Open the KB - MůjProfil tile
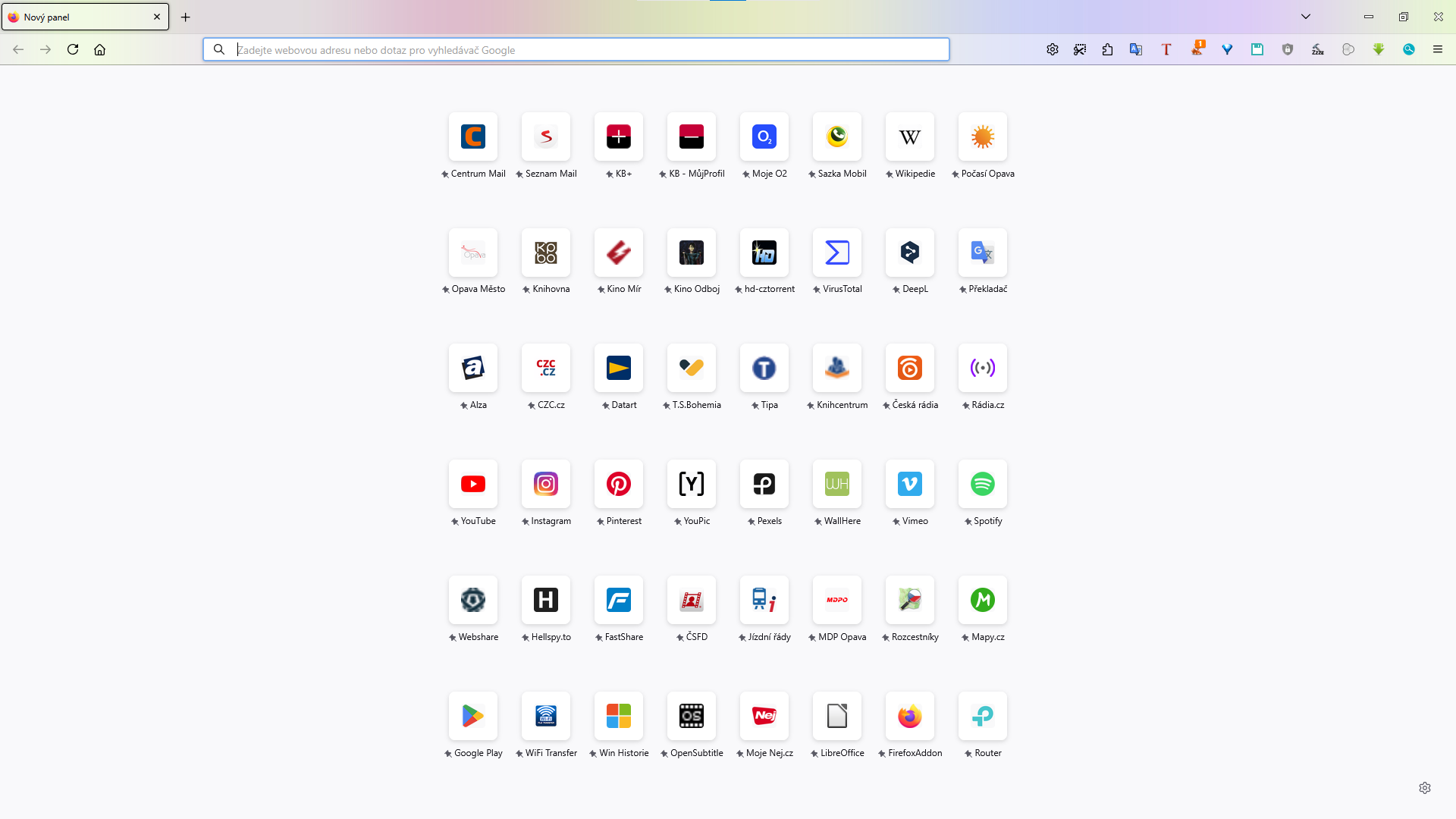This screenshot has width=1456, height=819. (692, 137)
